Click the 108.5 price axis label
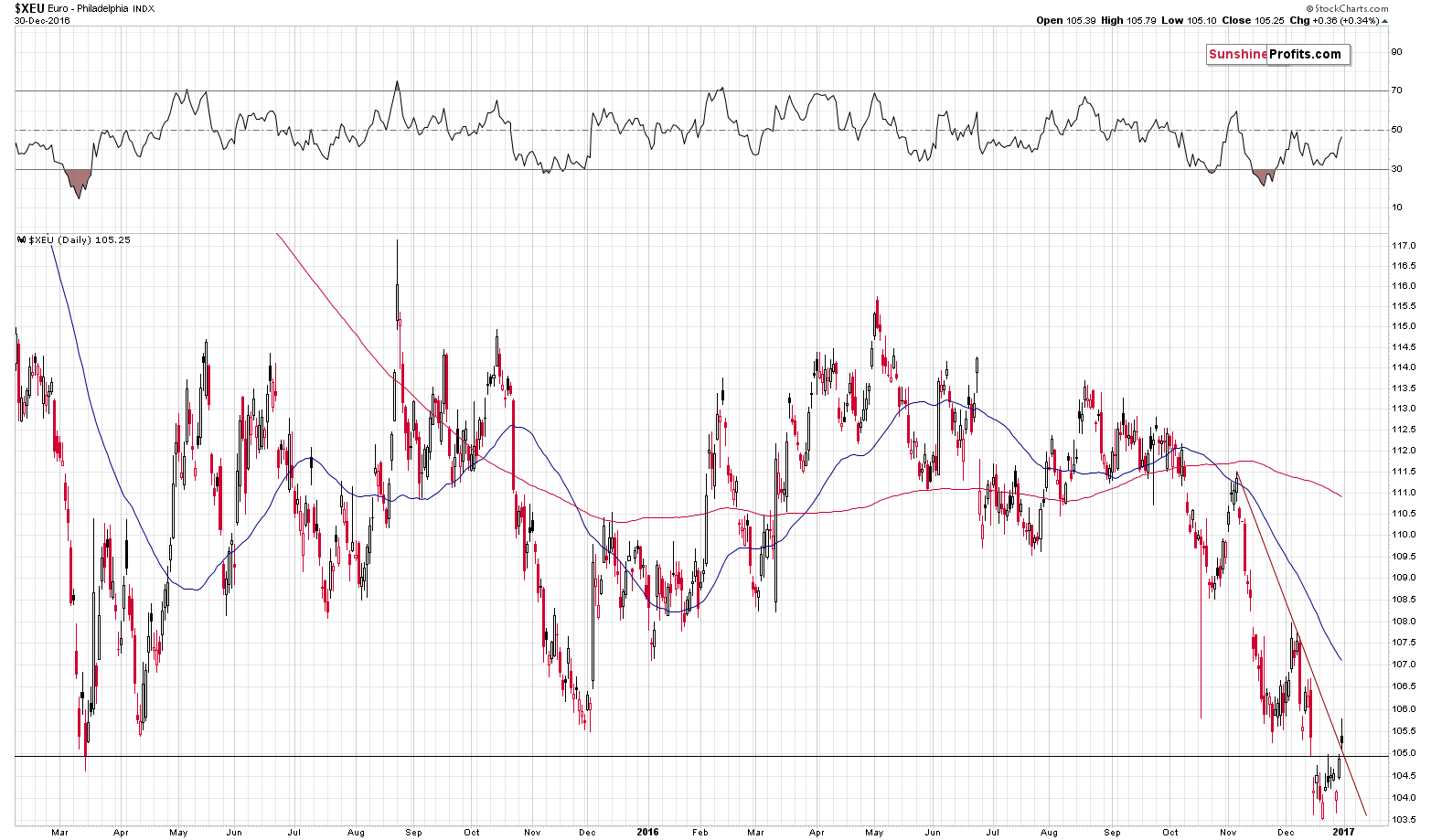1431x840 pixels. tap(1404, 600)
